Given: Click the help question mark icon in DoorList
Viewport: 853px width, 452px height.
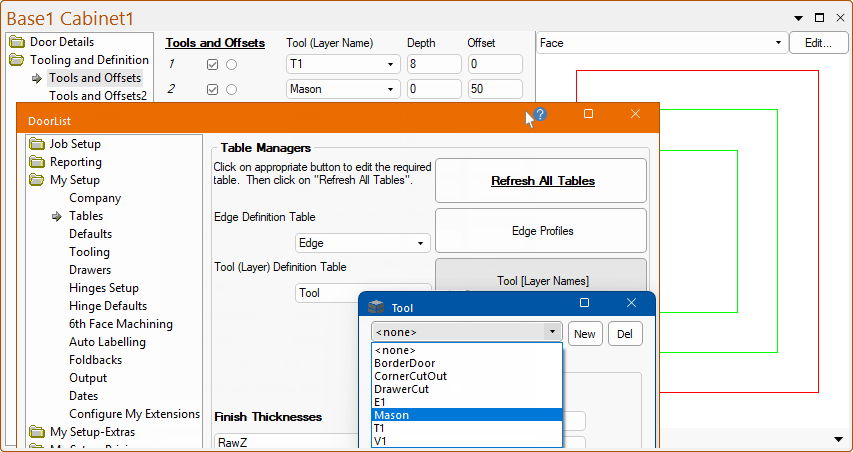Looking at the screenshot, I should tap(540, 114).
